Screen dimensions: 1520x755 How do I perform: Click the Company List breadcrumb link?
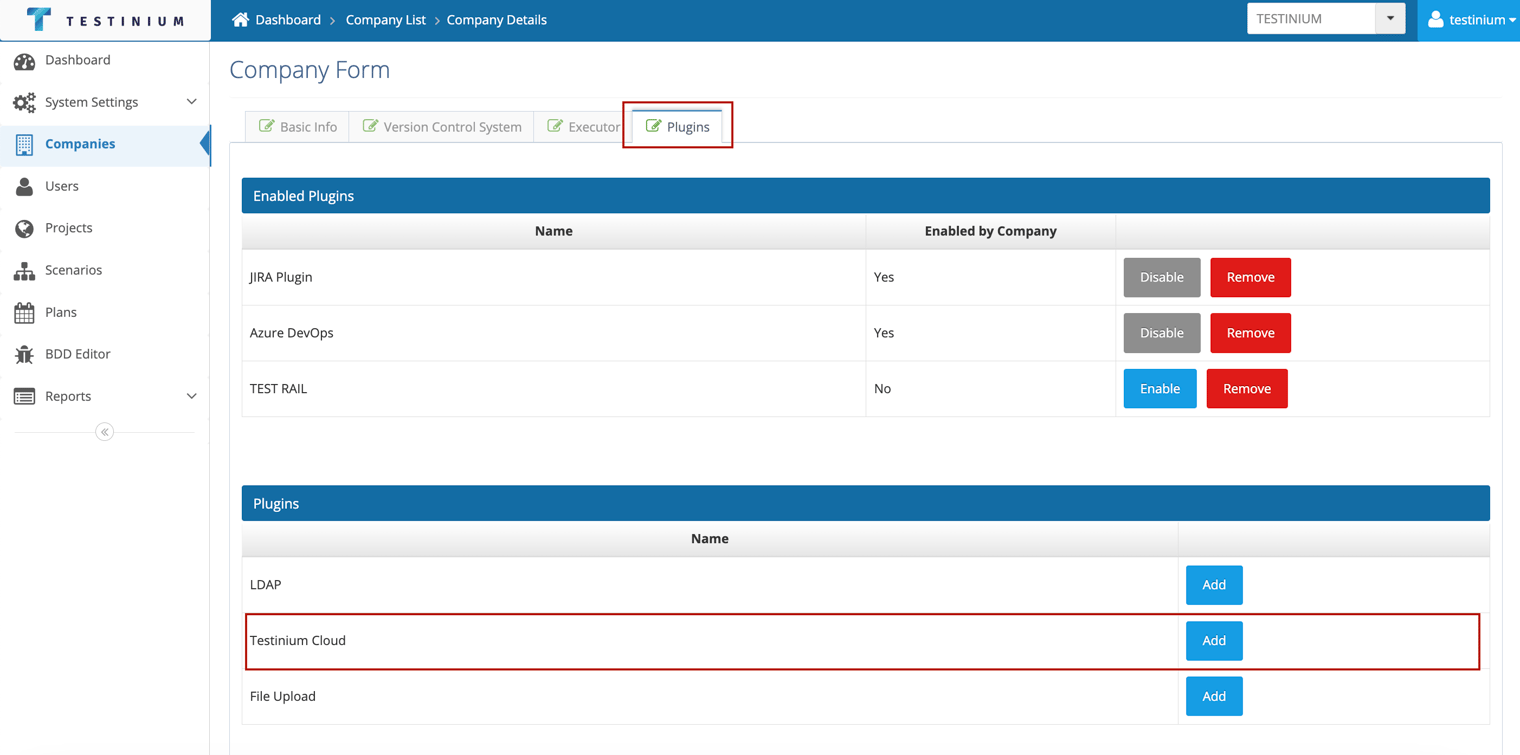coord(385,20)
